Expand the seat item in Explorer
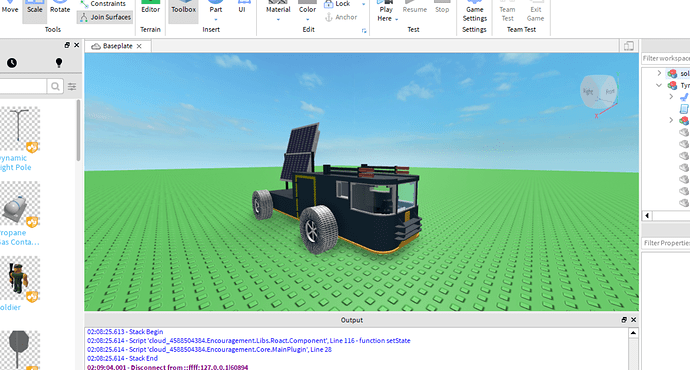The image size is (690, 370). (671, 96)
